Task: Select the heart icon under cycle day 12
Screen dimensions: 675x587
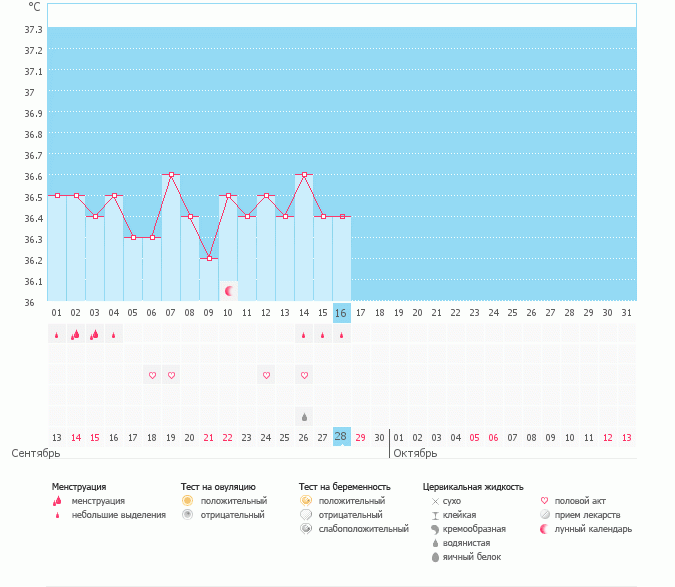Action: [x=266, y=375]
